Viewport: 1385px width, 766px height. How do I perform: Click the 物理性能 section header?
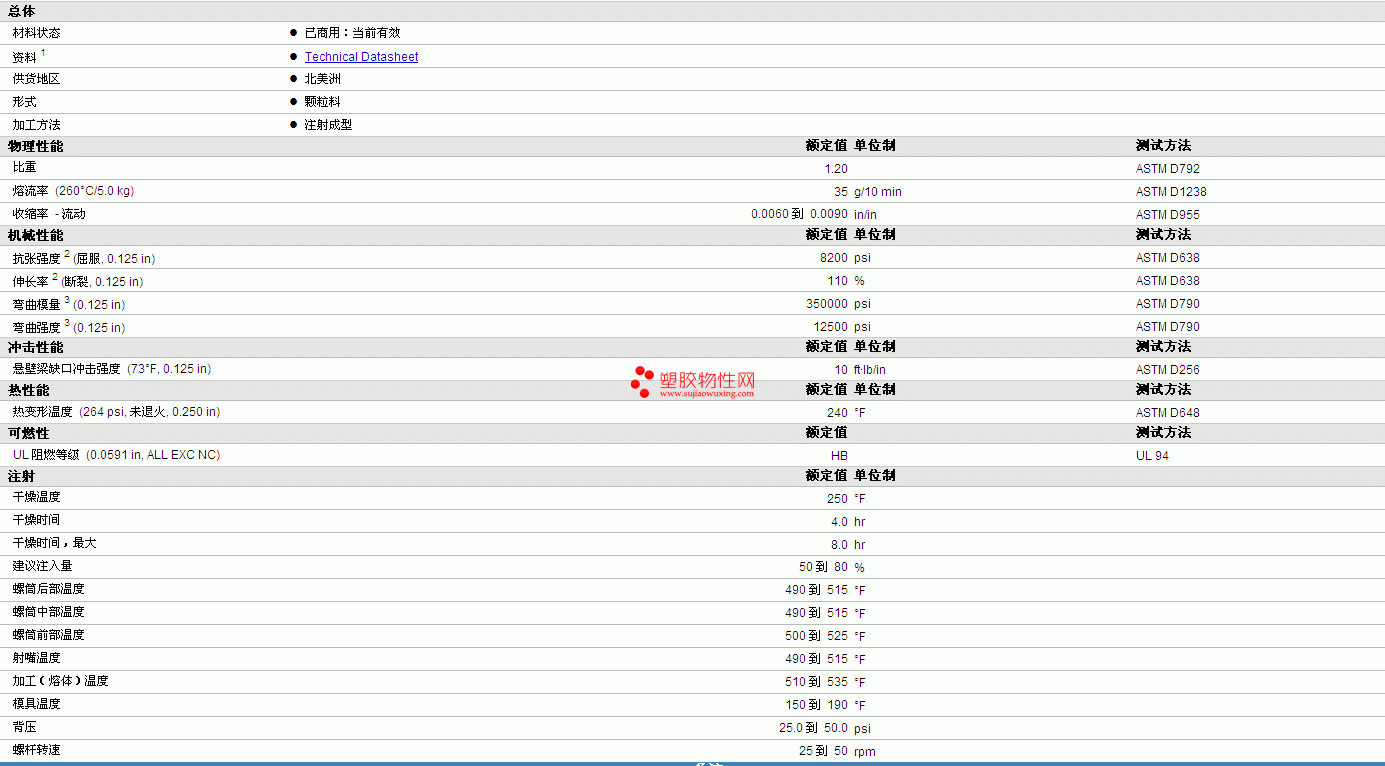[x=35, y=146]
